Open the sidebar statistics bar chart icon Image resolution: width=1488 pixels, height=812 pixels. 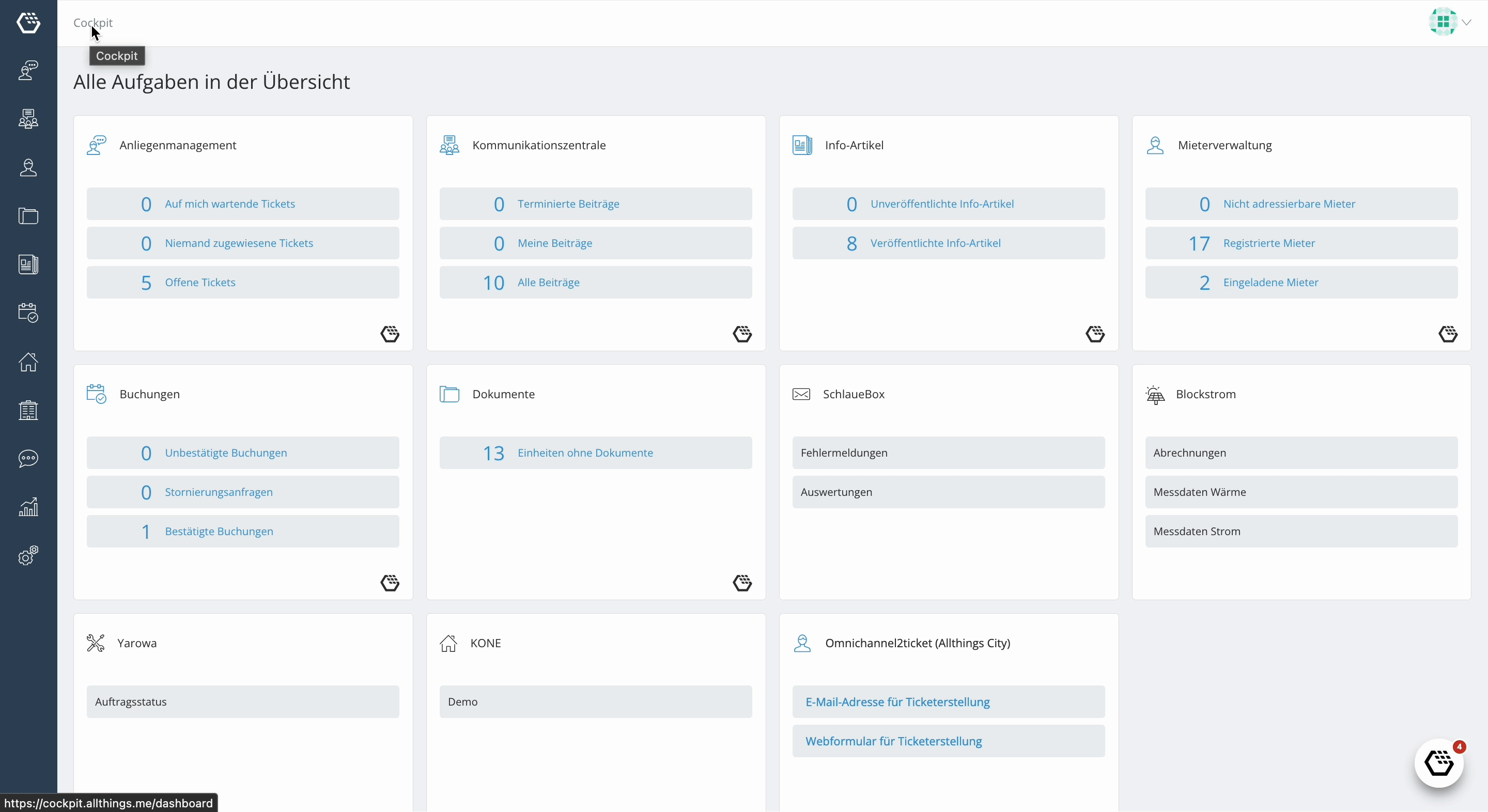(28, 507)
